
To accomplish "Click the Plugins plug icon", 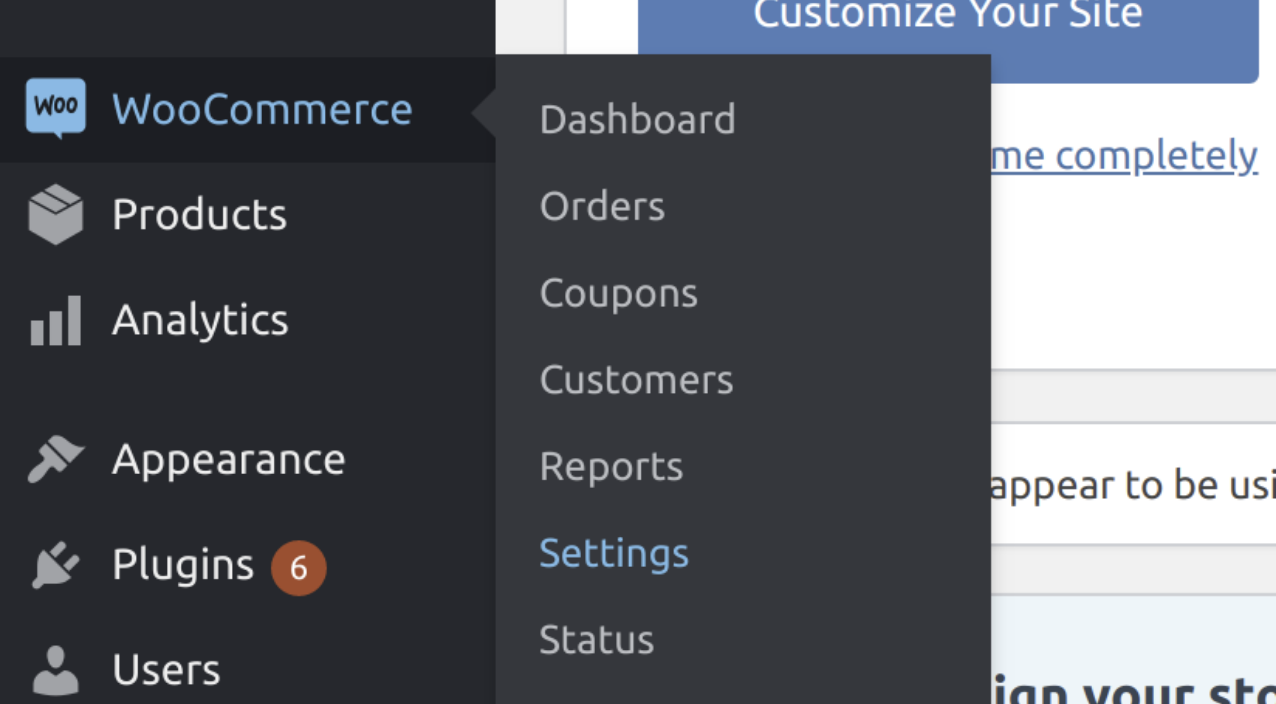I will click(x=55, y=565).
